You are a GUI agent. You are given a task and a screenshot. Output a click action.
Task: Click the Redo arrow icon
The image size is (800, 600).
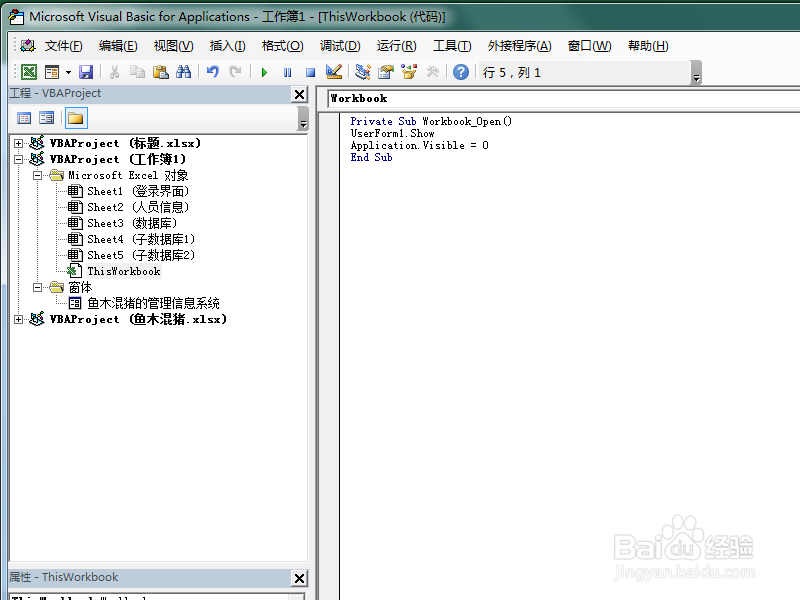(235, 72)
